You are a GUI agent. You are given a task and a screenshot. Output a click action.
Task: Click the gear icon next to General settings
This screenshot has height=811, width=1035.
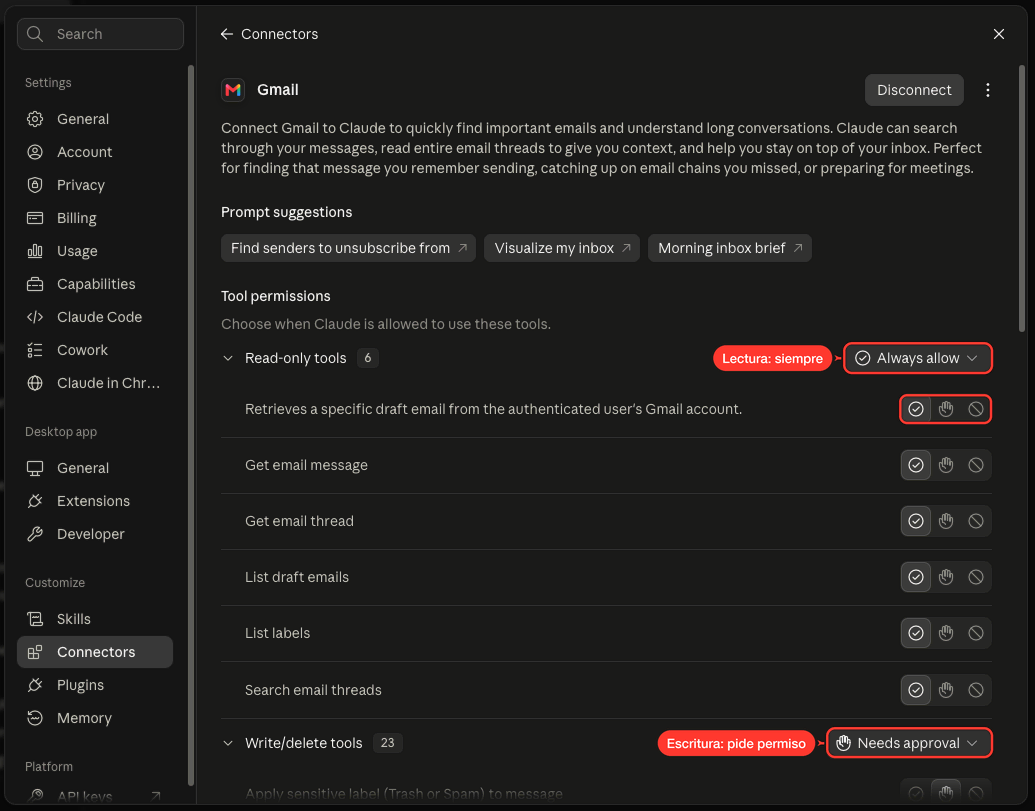(x=35, y=119)
